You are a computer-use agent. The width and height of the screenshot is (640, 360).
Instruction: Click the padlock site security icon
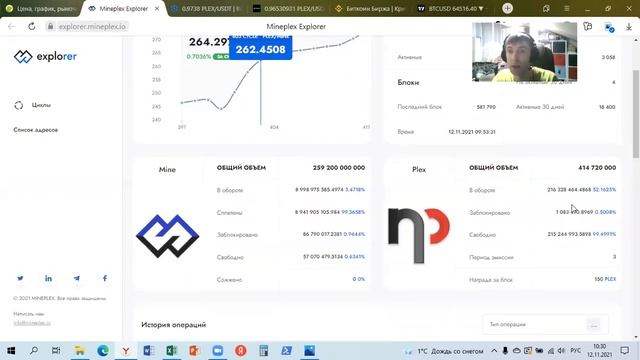pyautogui.click(x=50, y=27)
